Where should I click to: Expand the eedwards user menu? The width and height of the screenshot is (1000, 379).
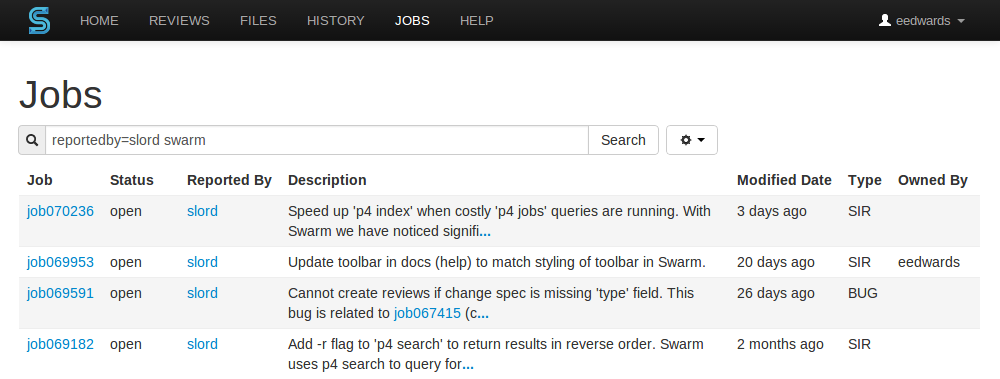tap(922, 20)
